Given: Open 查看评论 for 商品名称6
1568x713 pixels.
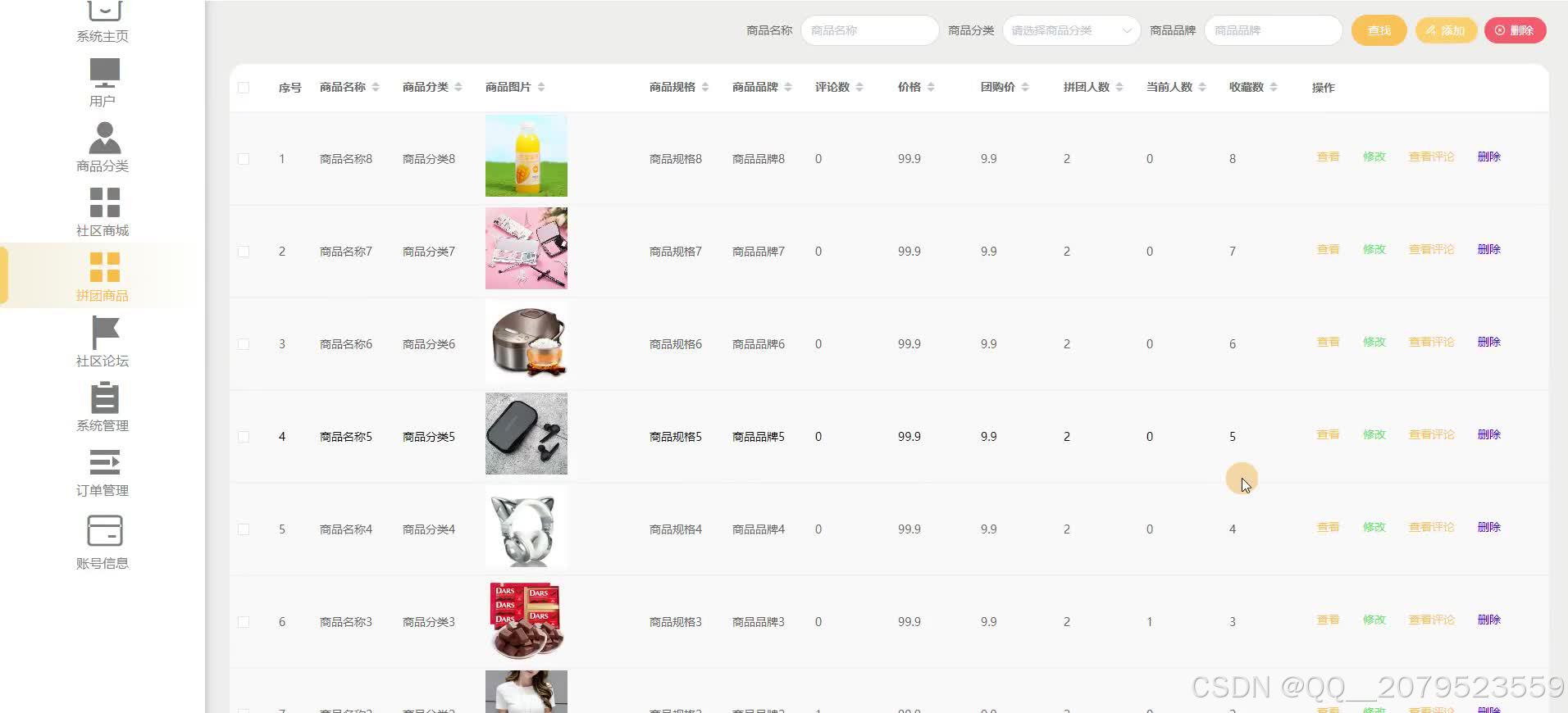Looking at the screenshot, I should 1432,342.
